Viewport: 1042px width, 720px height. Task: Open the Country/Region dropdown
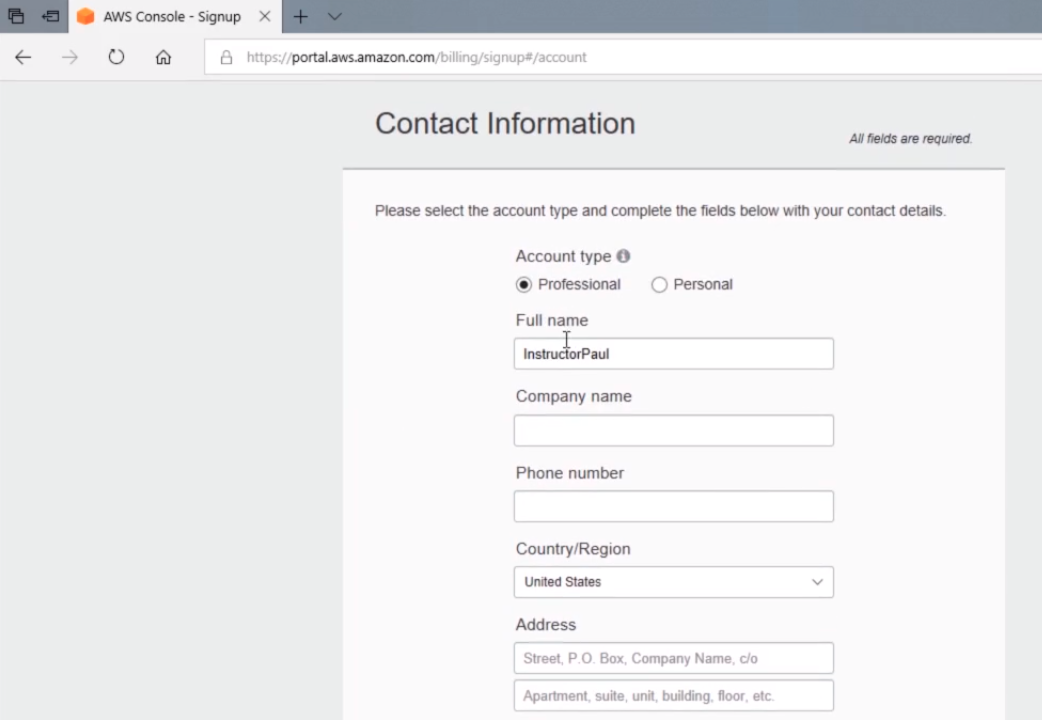coord(673,582)
